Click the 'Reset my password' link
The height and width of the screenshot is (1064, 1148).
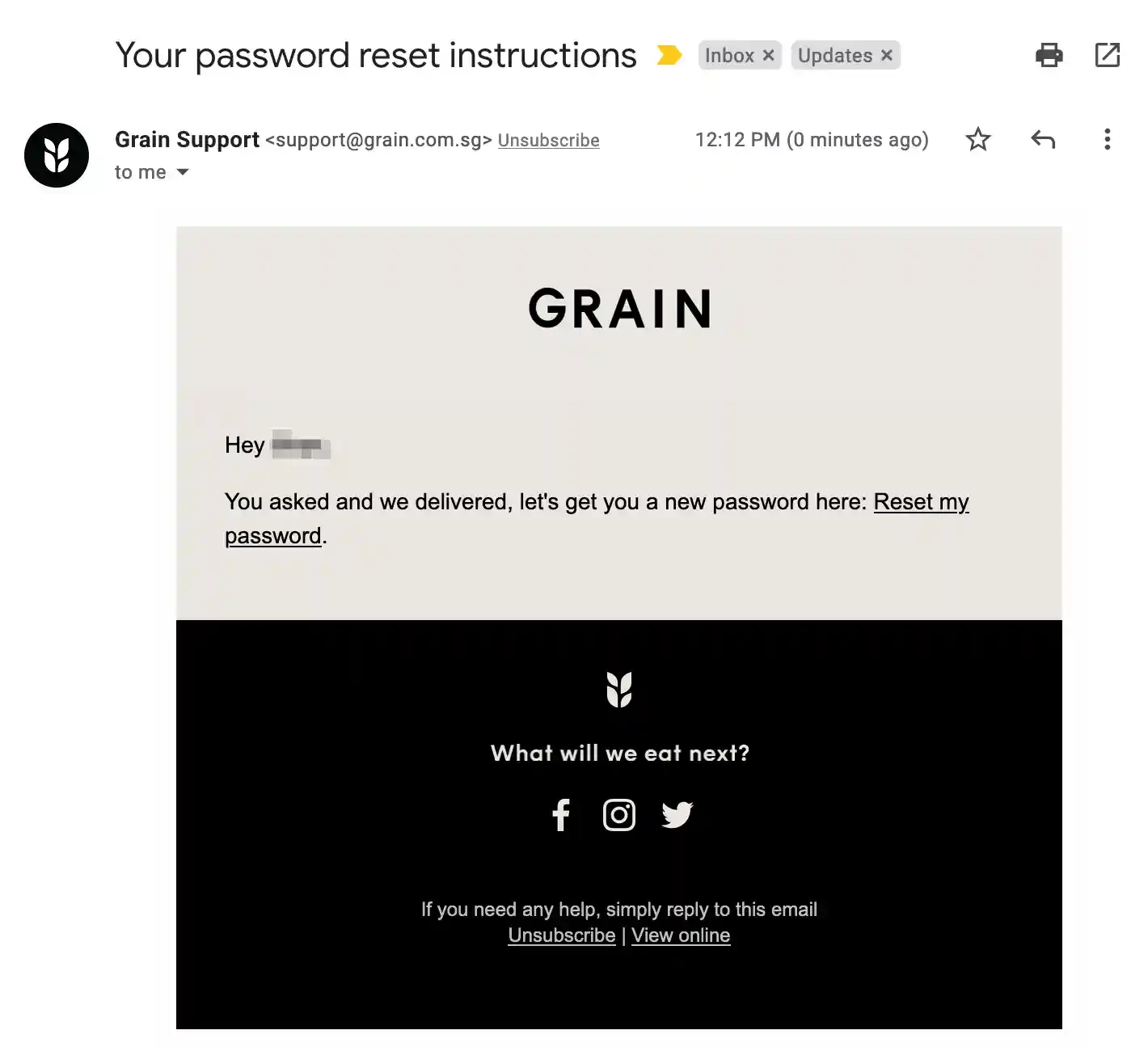point(921,502)
